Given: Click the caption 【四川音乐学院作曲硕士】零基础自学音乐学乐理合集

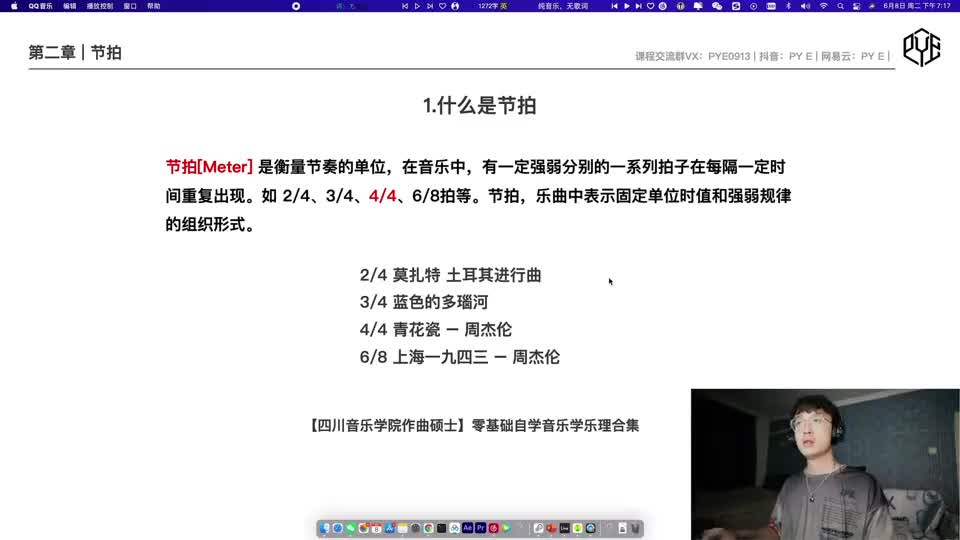Looking at the screenshot, I should tap(473, 425).
